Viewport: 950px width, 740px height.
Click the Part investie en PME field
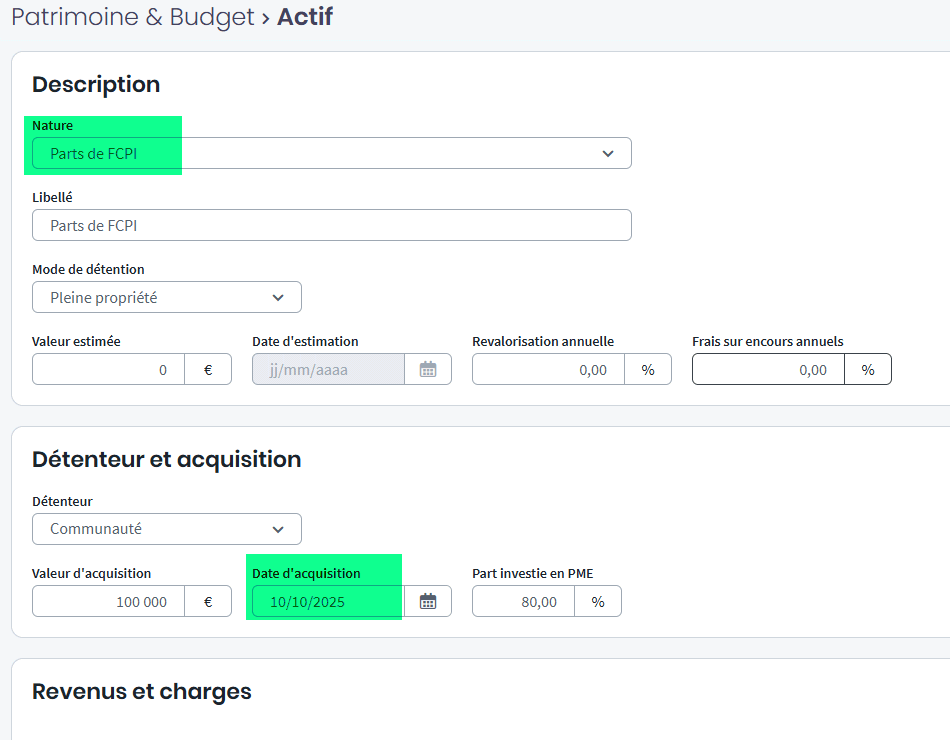523,601
